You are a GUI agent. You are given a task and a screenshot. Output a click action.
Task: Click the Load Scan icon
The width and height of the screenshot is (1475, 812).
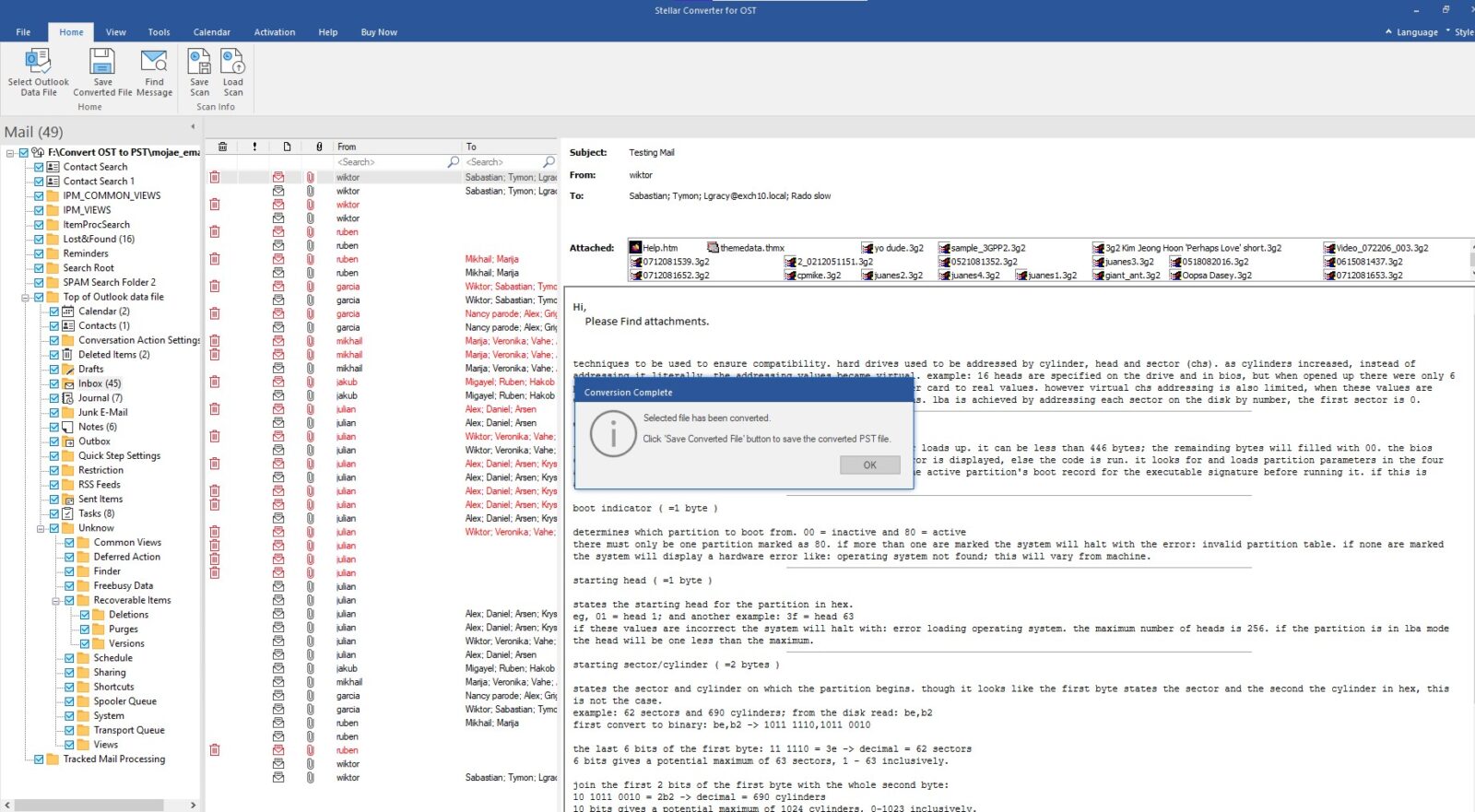pos(233,63)
